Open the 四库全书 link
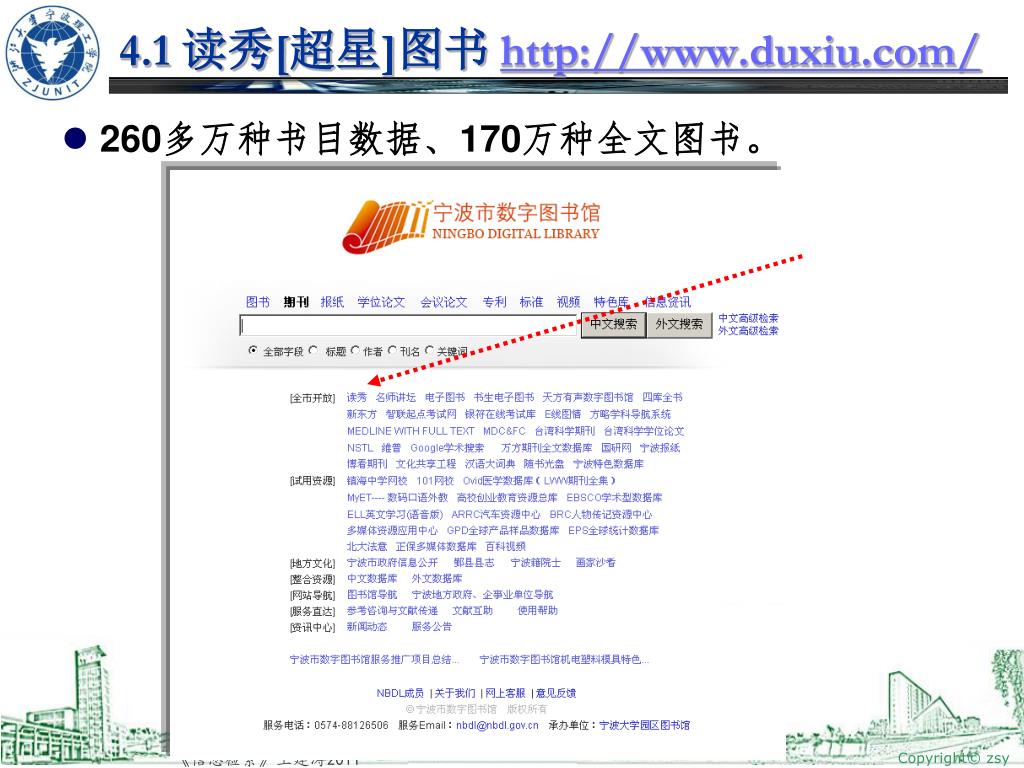The height and width of the screenshot is (768, 1024). pos(662,397)
